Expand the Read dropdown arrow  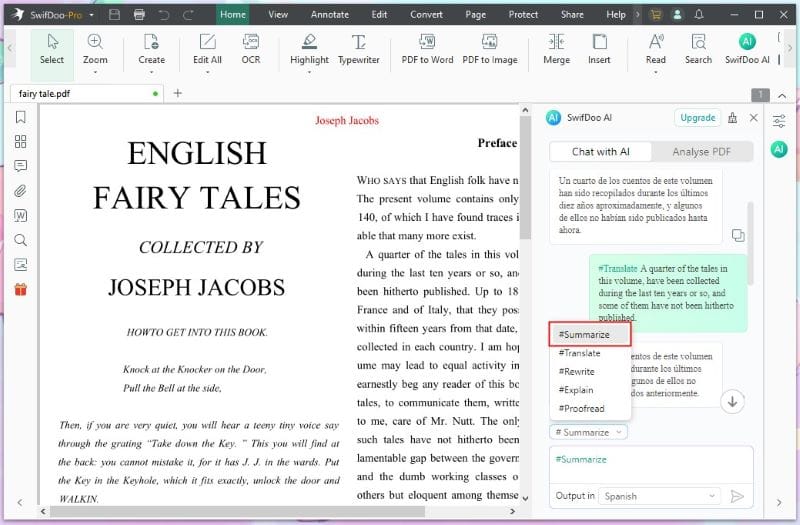point(656,72)
